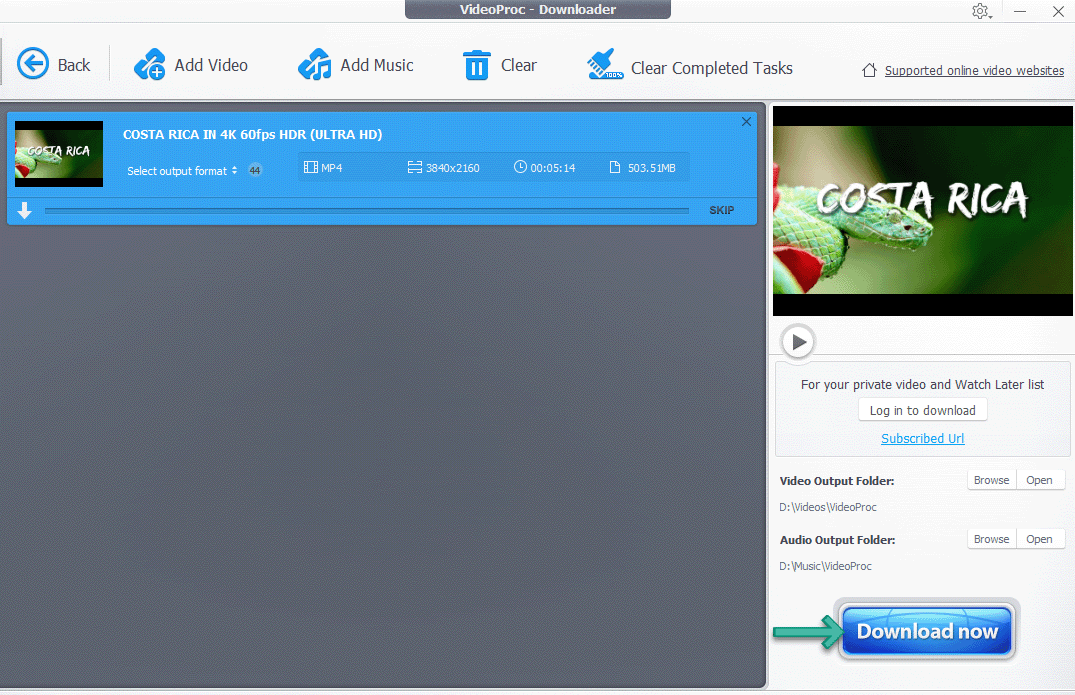The image size is (1075, 695).
Task: Click the Add Music cloud icon
Action: [315, 64]
